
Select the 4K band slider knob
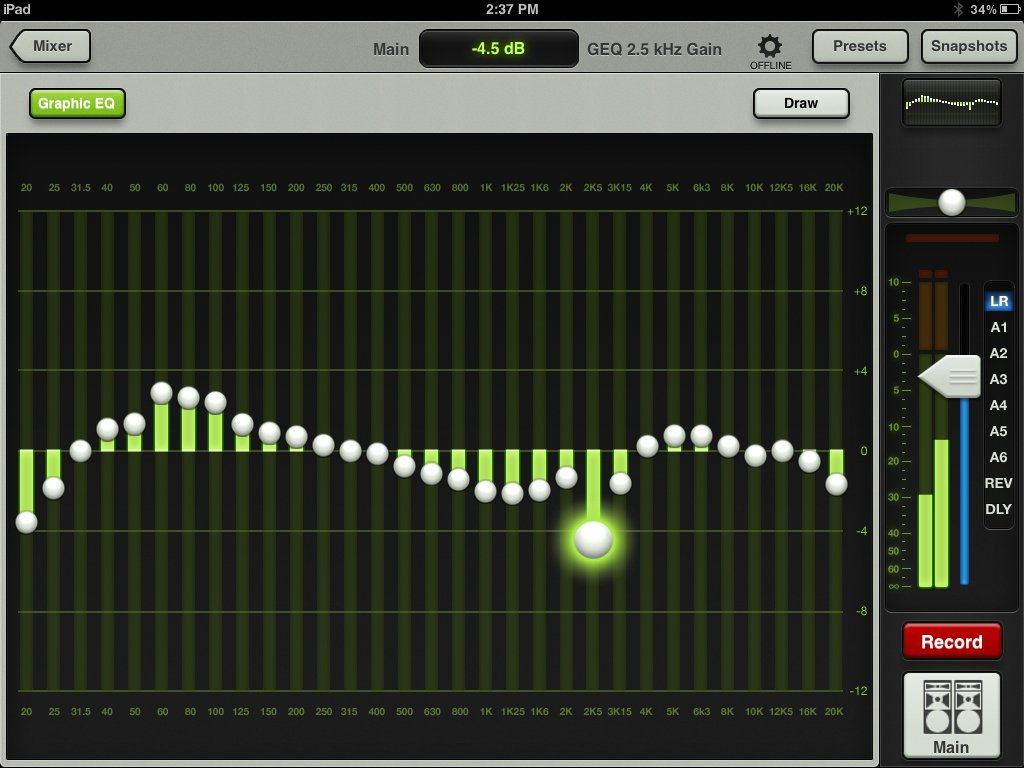tap(647, 447)
